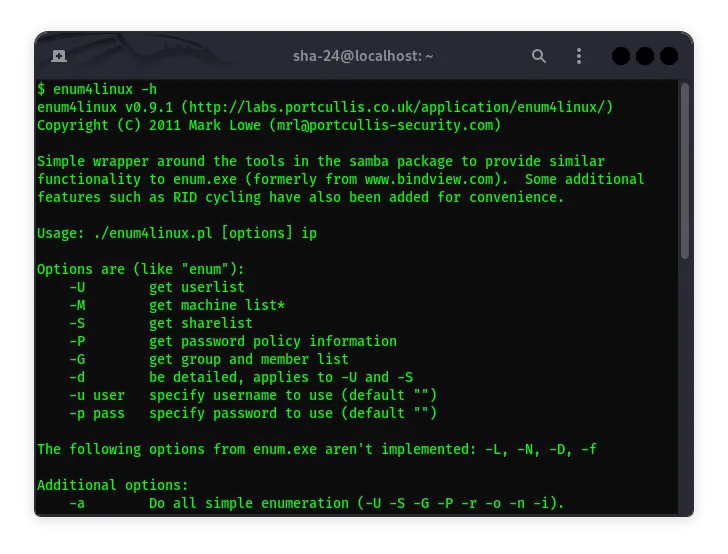Click the Additional options: heading
This screenshot has height=554, width=728.
coord(113,485)
